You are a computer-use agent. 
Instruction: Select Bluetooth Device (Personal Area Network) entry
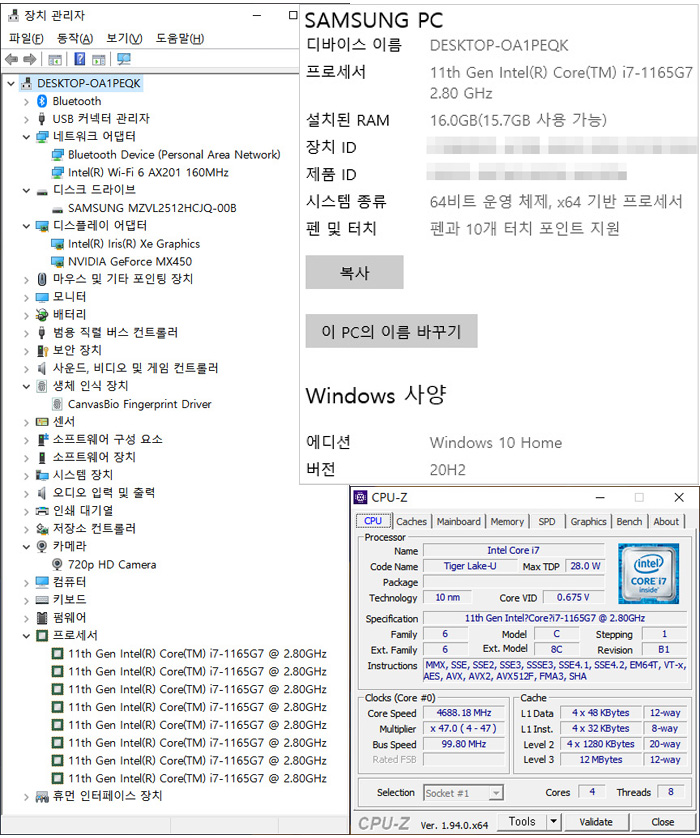(174, 155)
